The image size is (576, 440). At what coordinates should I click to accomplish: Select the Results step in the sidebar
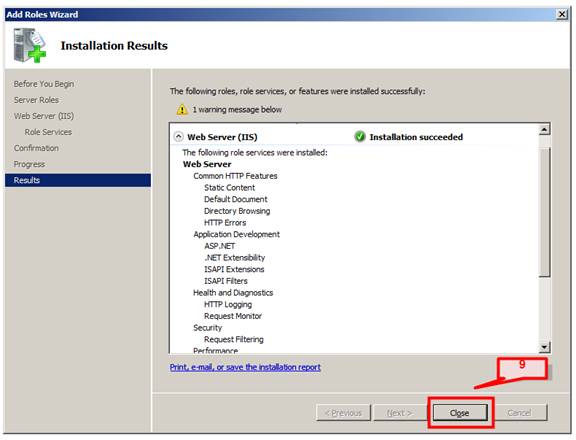point(78,180)
